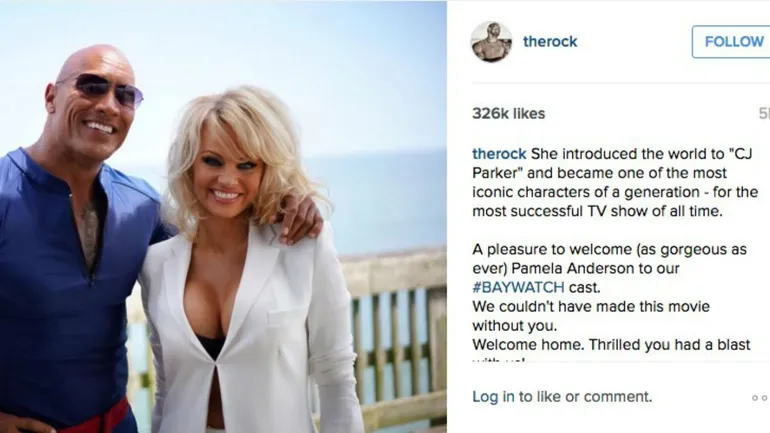Click the main post photo

pyautogui.click(x=223, y=216)
